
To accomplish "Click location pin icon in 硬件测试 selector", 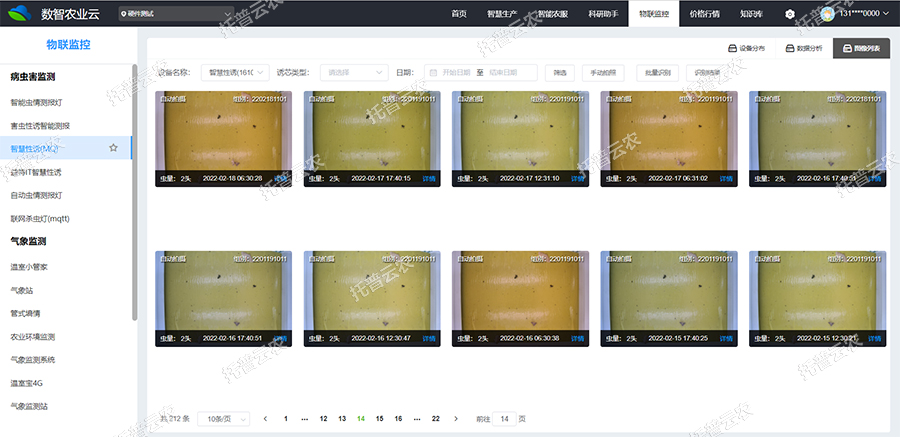I will tap(123, 15).
